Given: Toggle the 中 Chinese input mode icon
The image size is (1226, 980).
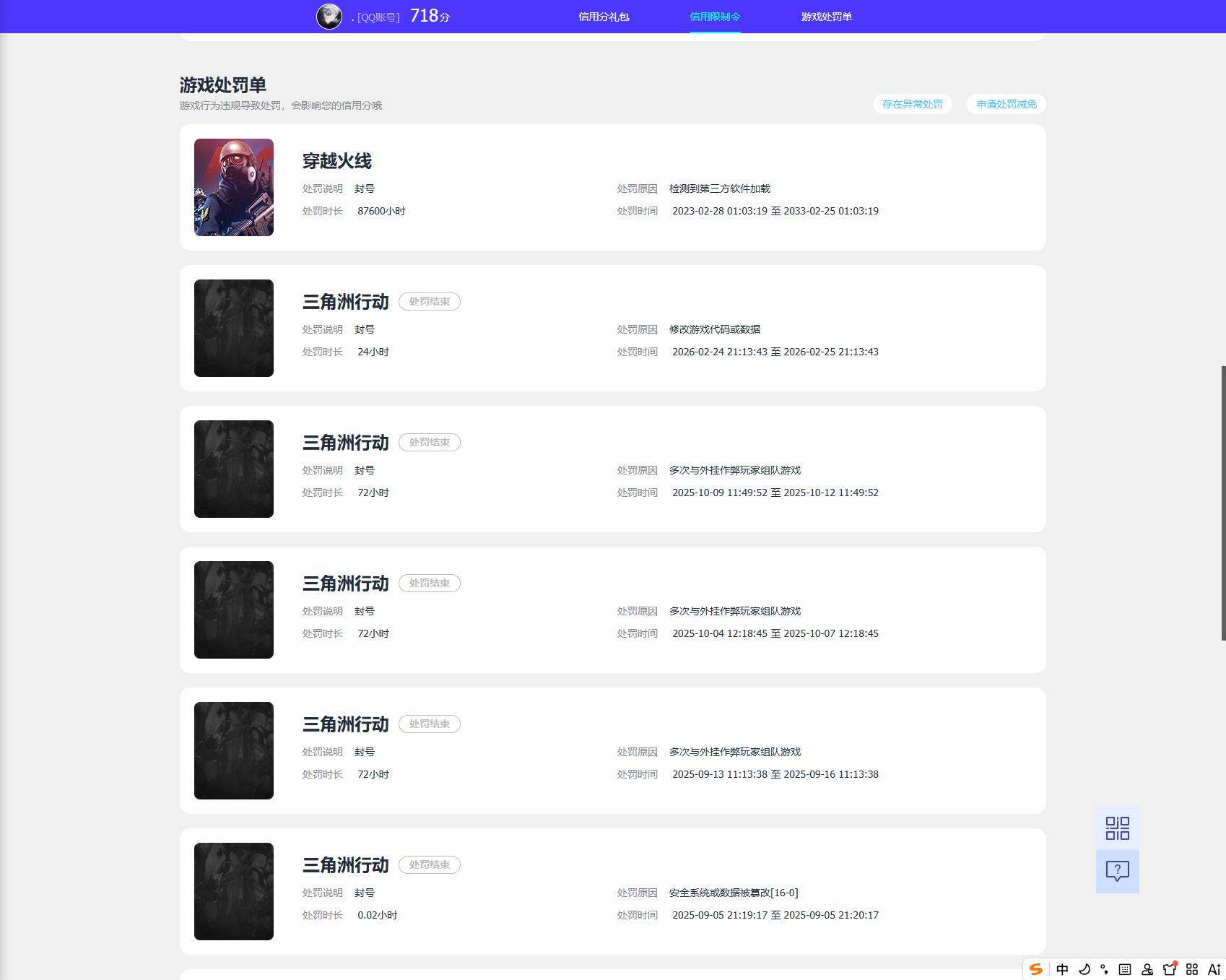Looking at the screenshot, I should tap(1062, 969).
